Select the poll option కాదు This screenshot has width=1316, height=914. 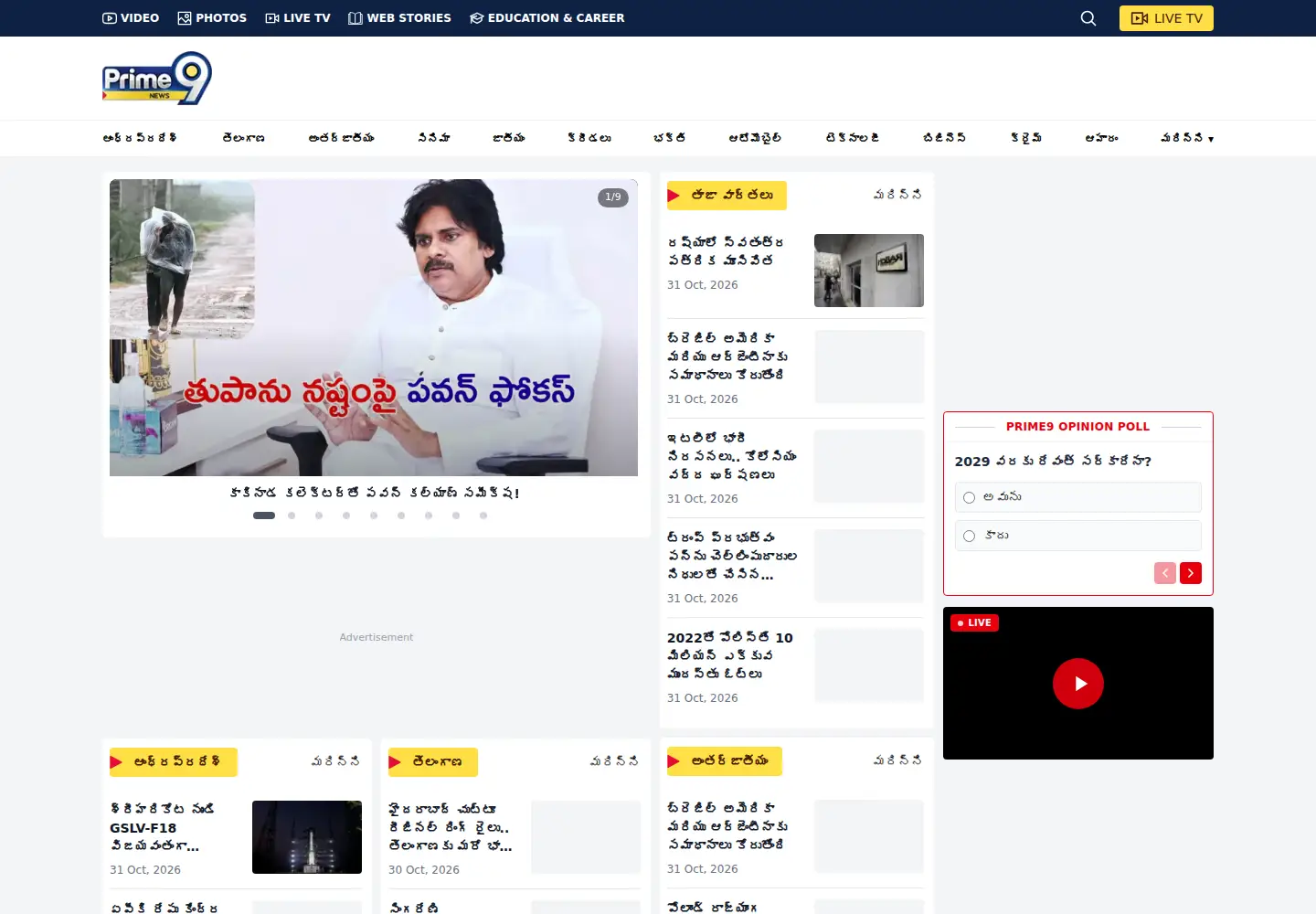pyautogui.click(x=1078, y=536)
